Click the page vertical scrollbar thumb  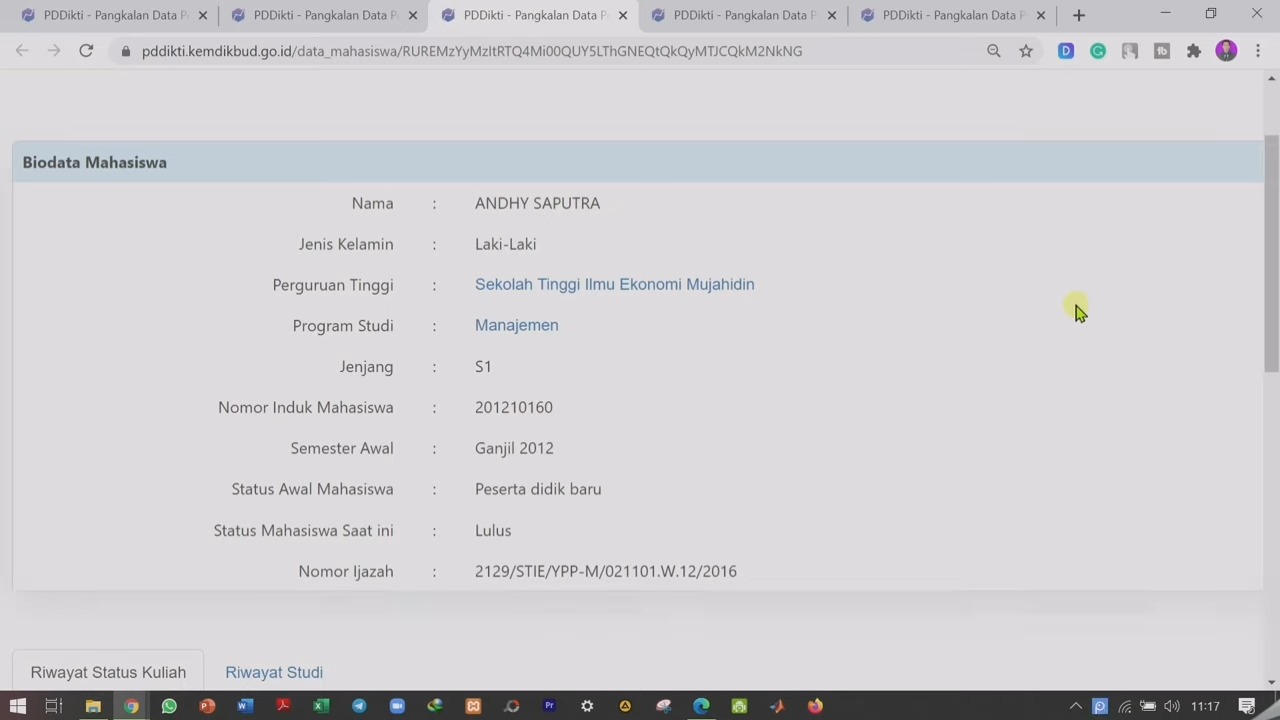tap(1272, 255)
